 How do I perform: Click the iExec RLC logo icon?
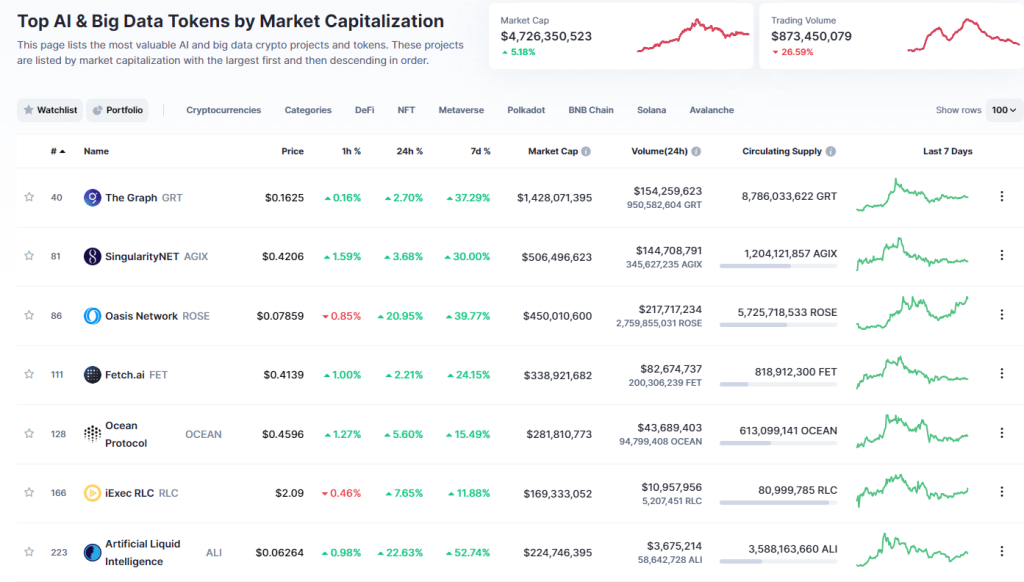pos(92,492)
